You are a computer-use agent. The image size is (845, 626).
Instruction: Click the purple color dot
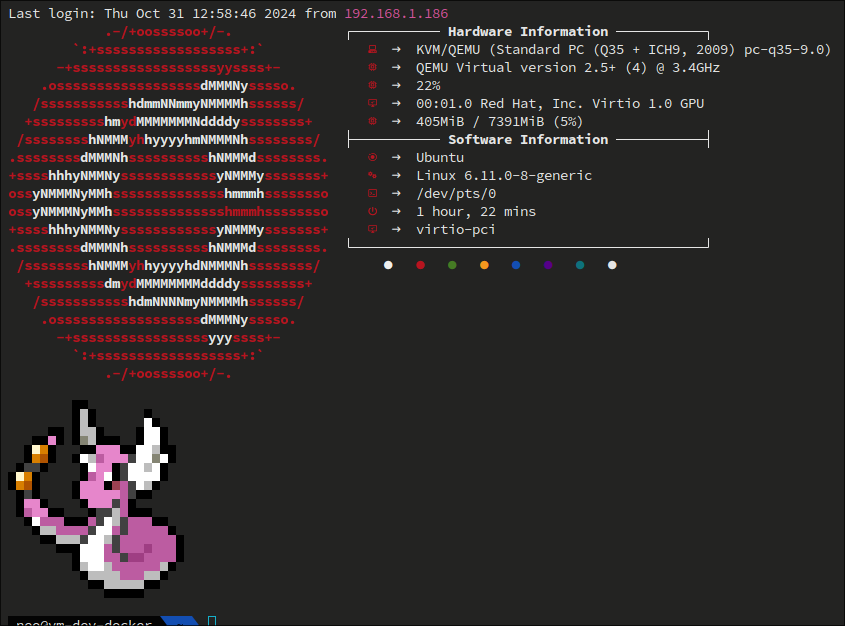click(x=548, y=265)
